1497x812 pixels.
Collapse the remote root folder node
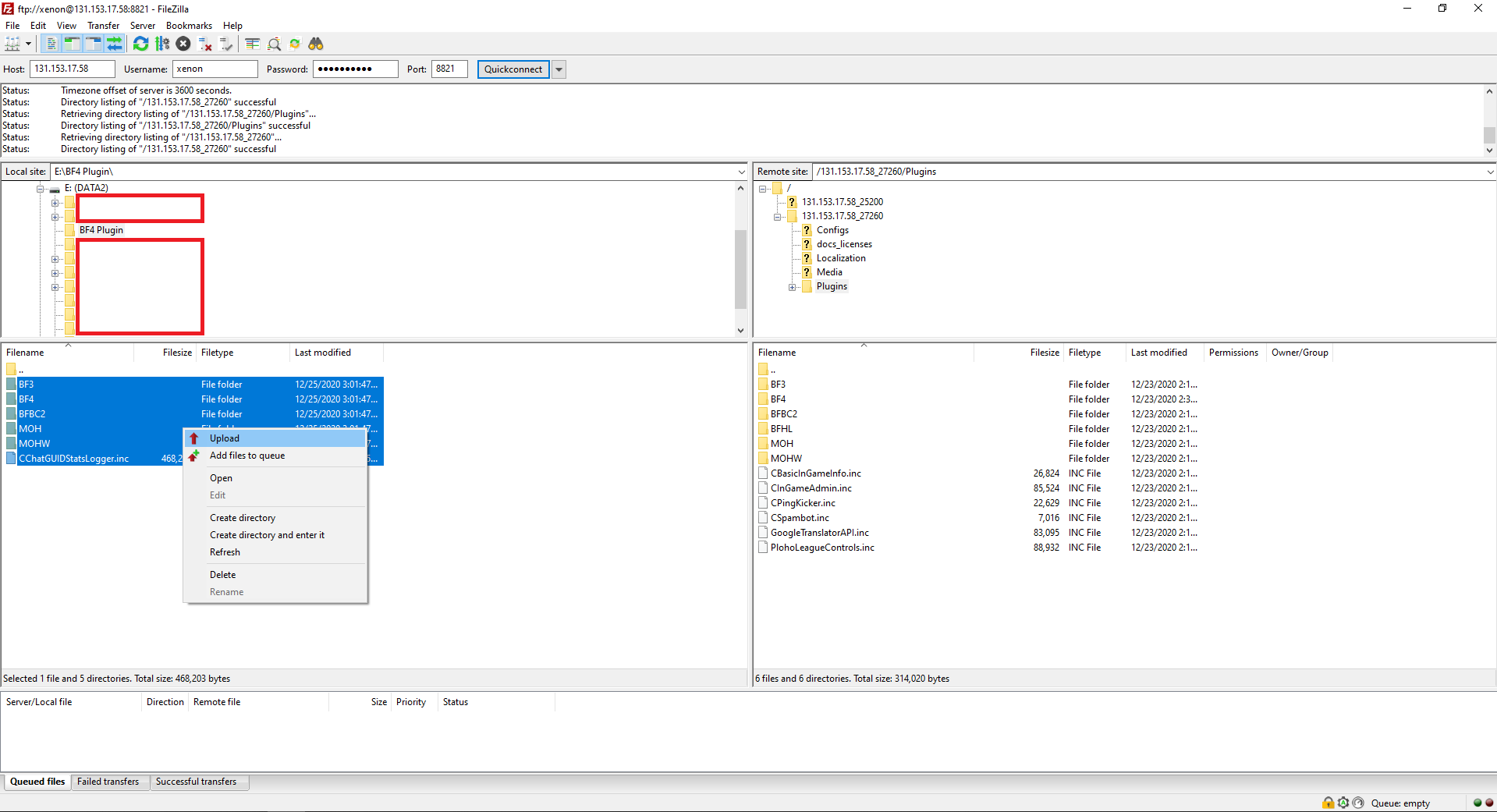(x=763, y=189)
